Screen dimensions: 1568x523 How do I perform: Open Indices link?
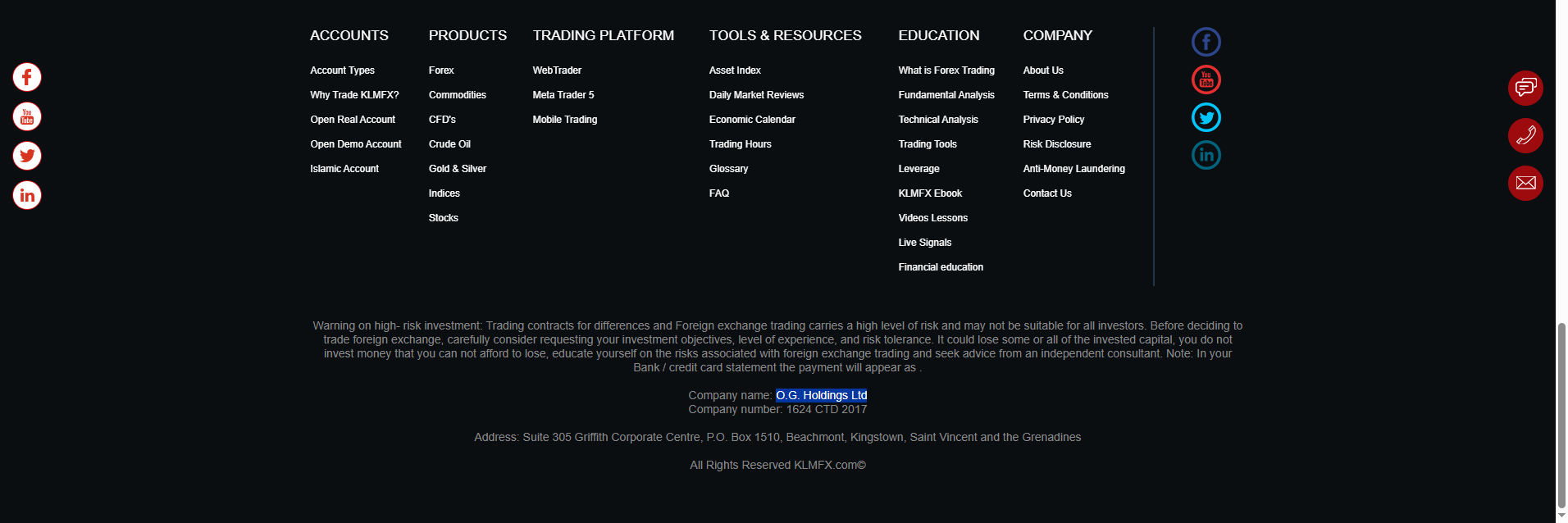click(x=444, y=193)
